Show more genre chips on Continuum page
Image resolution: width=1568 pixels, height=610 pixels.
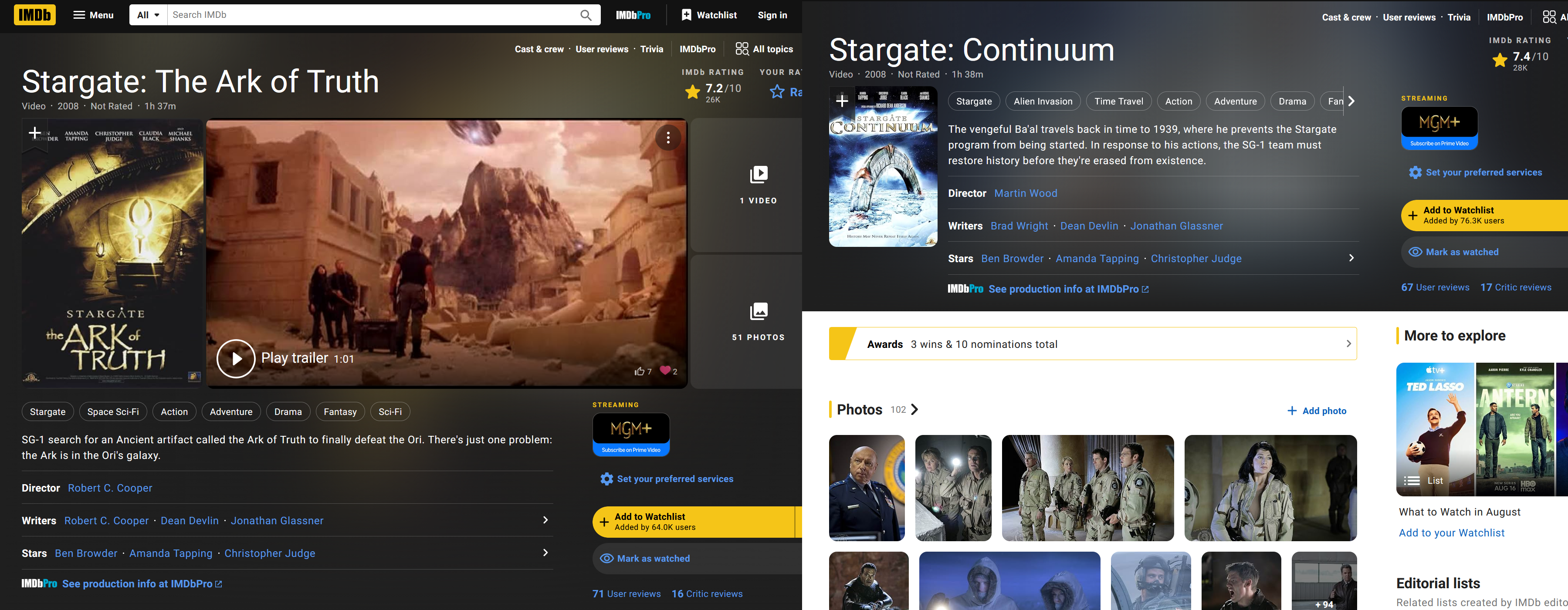[x=1351, y=101]
